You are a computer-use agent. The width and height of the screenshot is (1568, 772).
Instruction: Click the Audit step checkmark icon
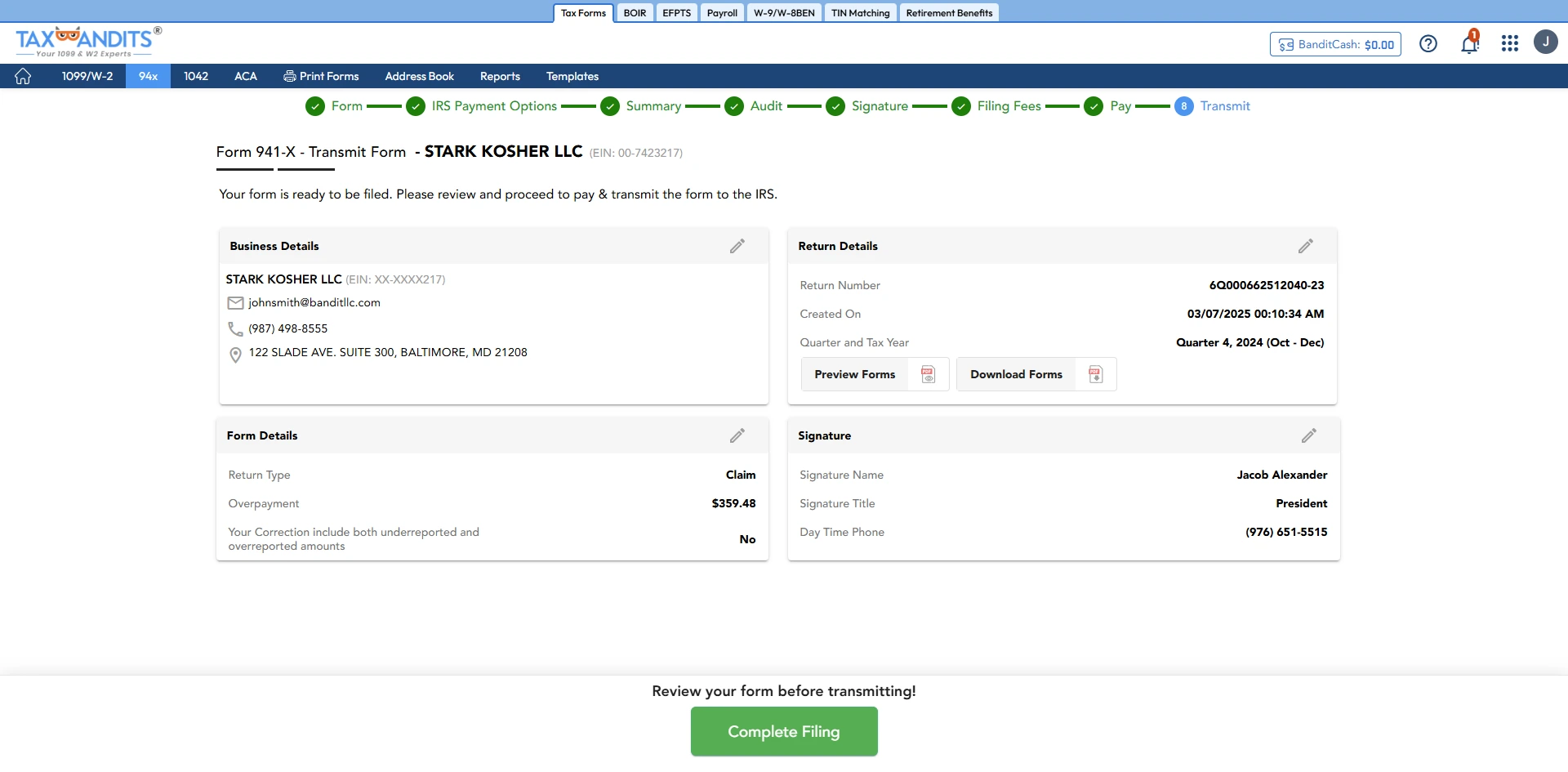[734, 106]
